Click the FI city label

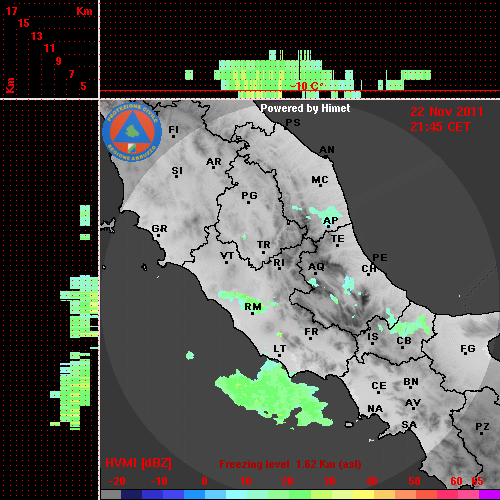click(x=174, y=129)
